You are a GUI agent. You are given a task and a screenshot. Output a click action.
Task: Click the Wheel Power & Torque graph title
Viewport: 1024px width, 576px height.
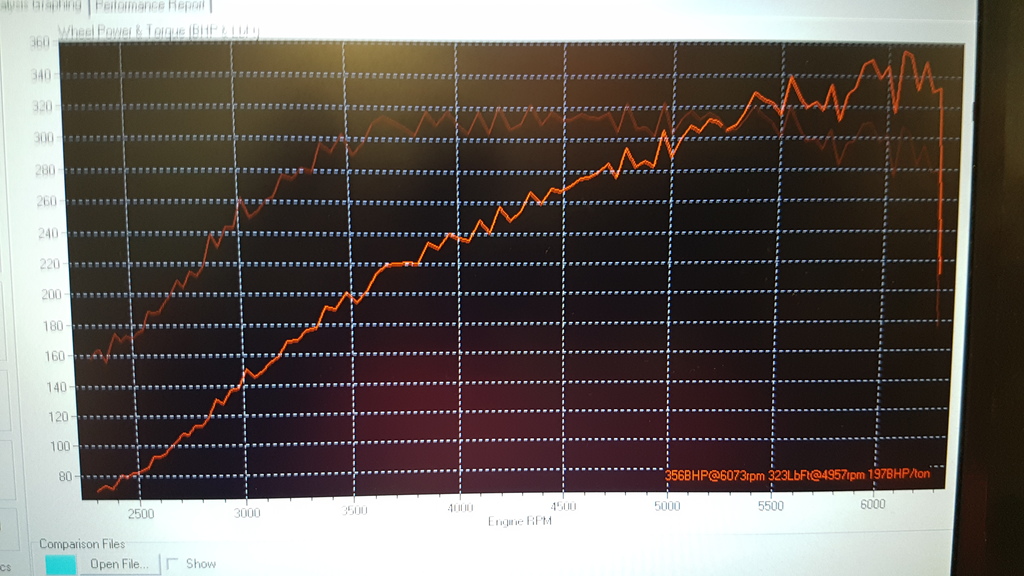(158, 31)
